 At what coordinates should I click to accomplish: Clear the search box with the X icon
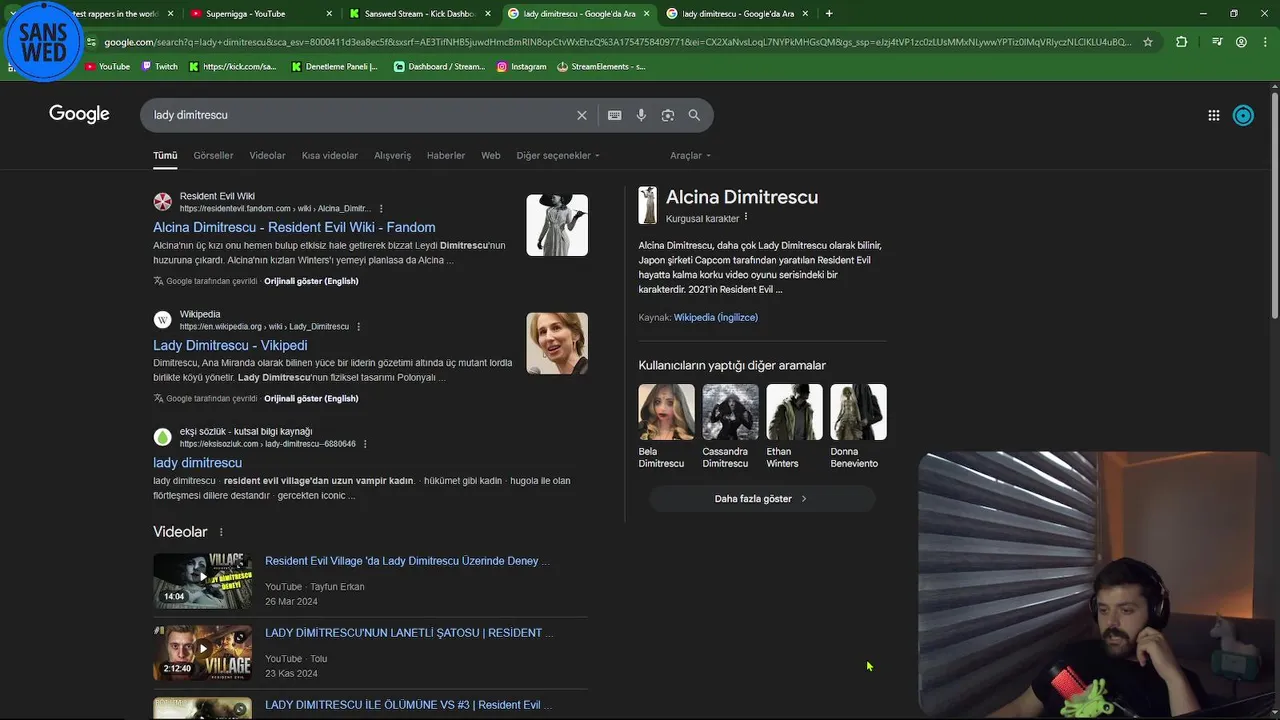(x=581, y=115)
